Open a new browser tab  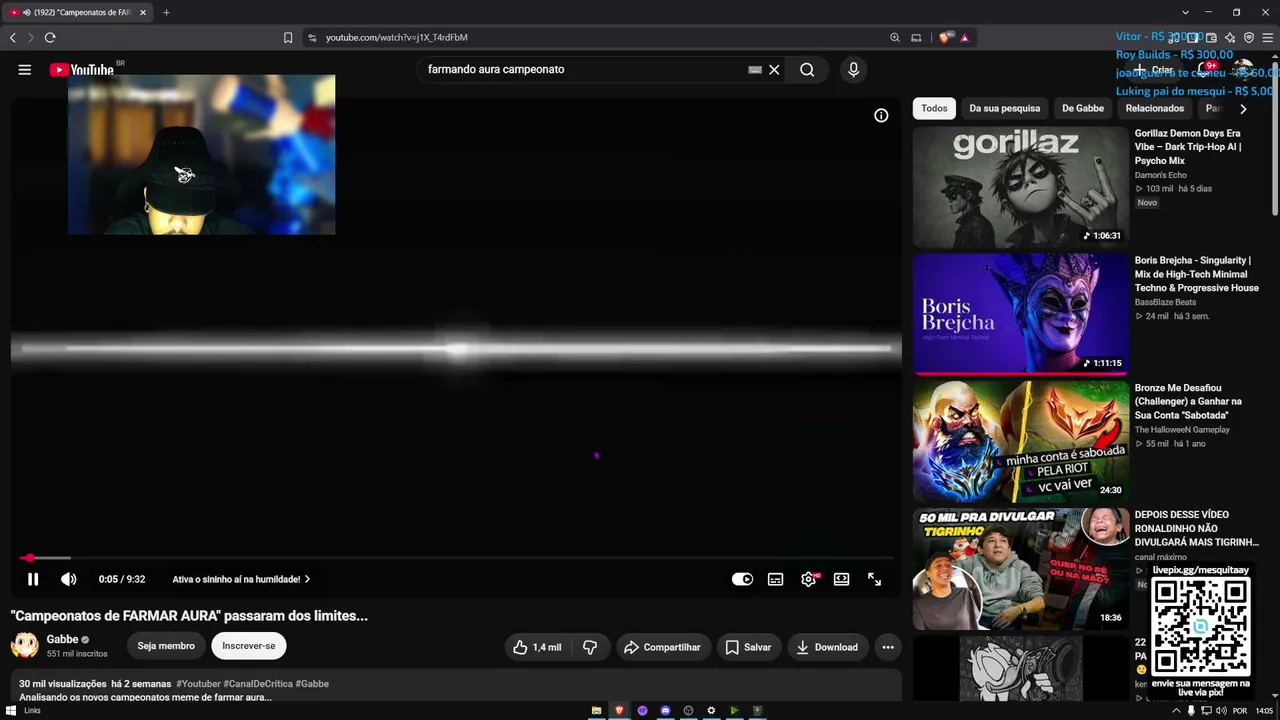point(166,13)
